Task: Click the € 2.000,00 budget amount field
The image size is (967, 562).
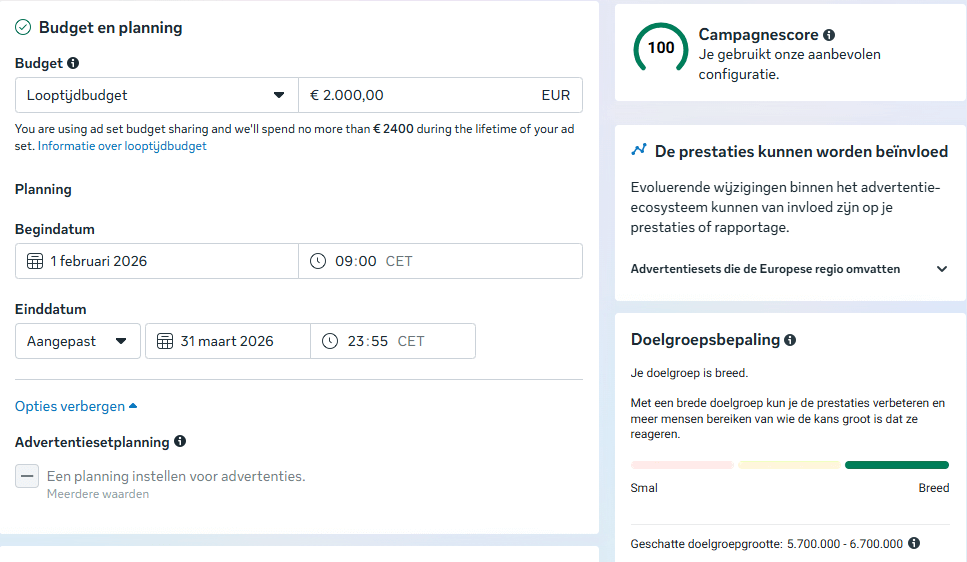Action: (420, 95)
